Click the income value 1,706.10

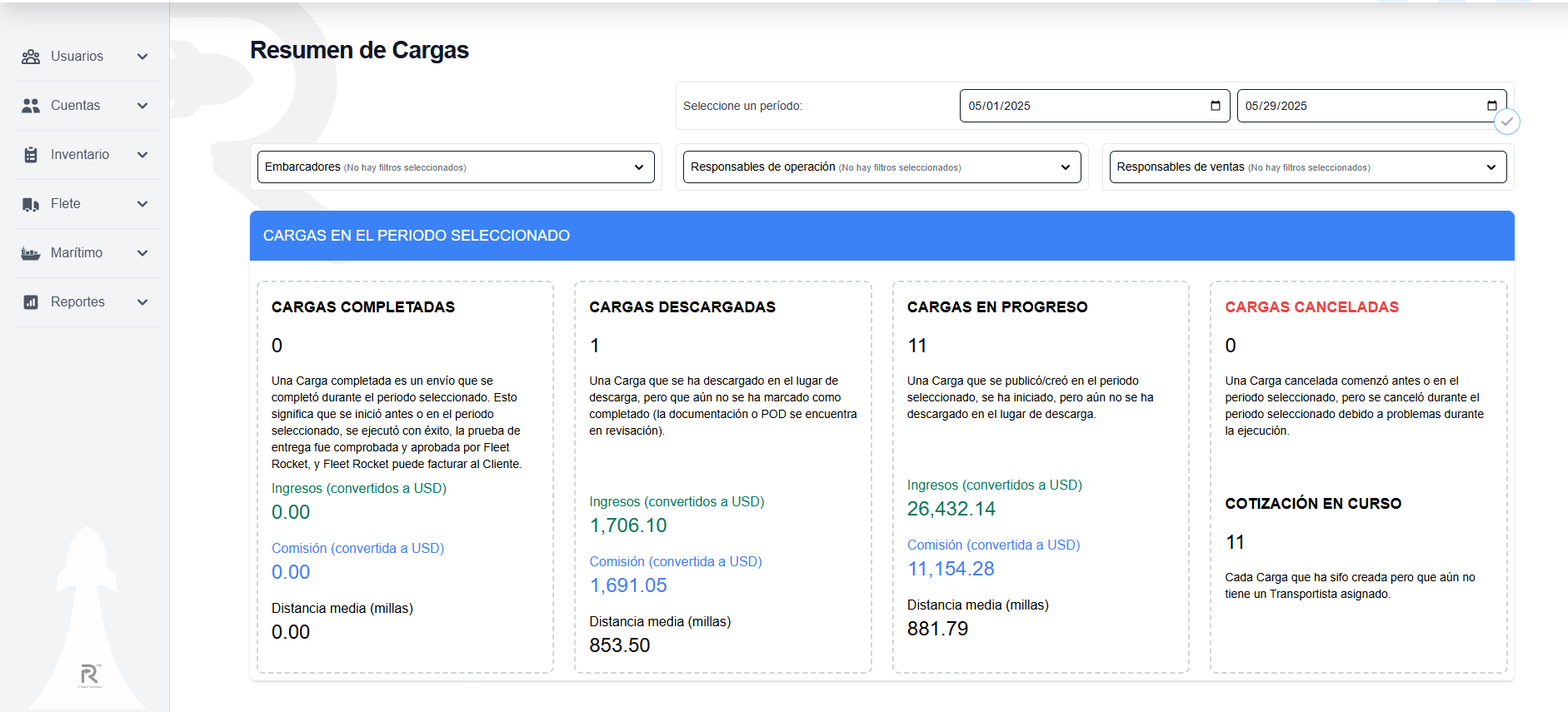pos(628,525)
